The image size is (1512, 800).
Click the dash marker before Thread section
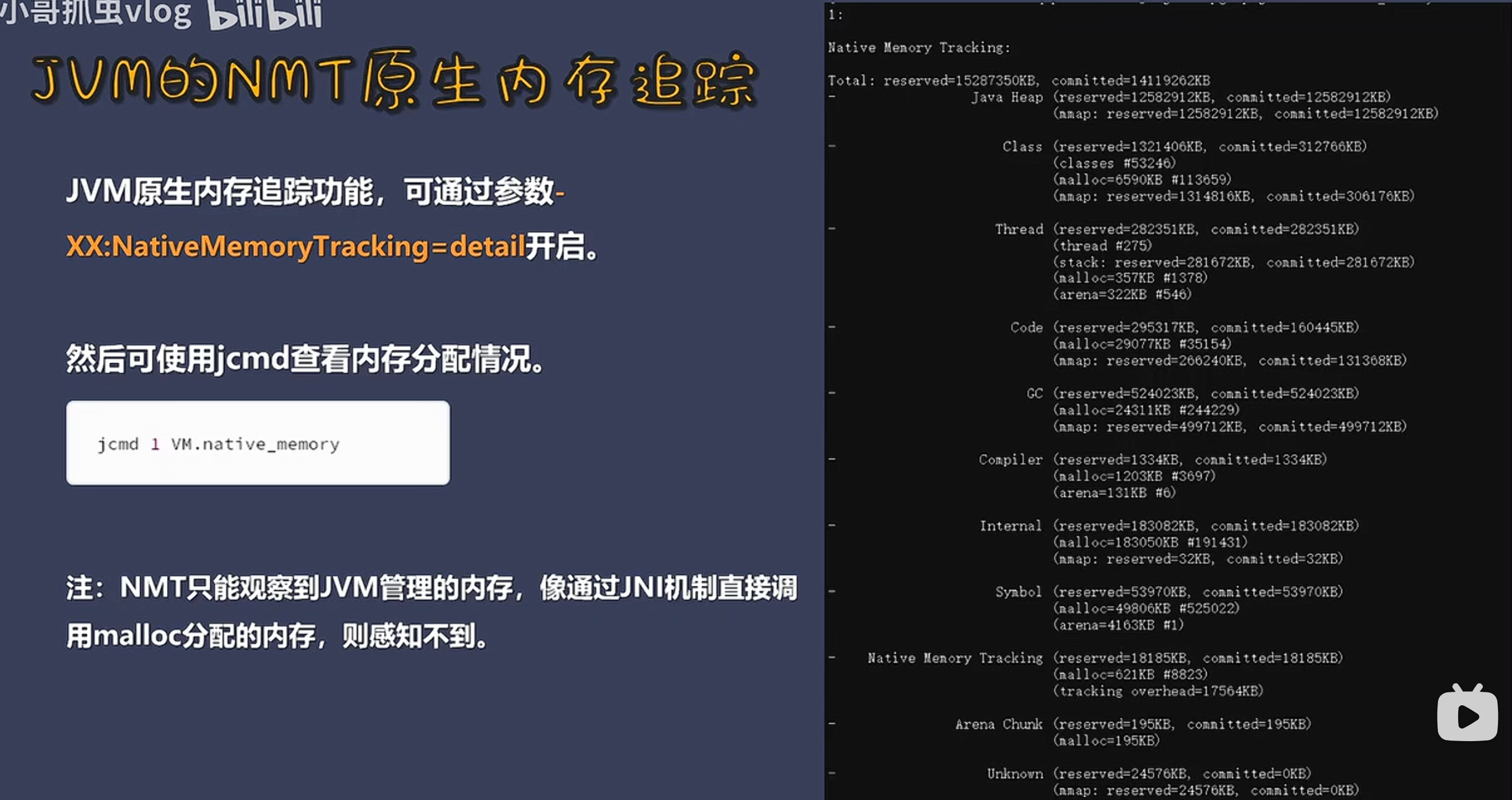tap(832, 229)
